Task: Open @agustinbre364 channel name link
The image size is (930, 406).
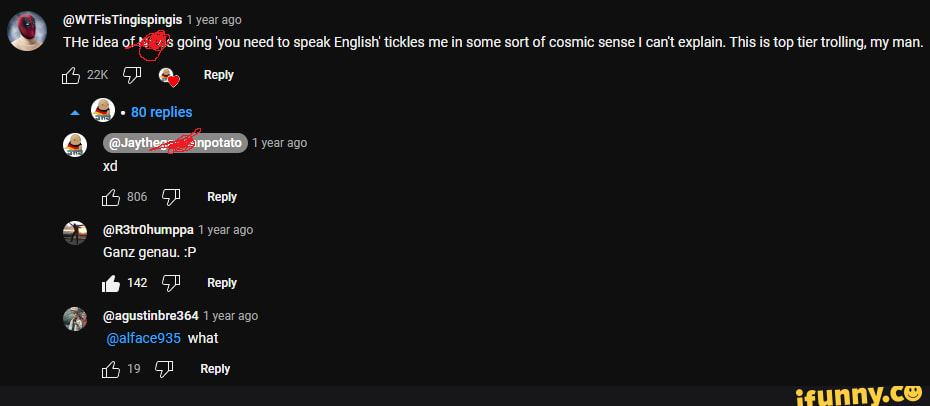Action: click(x=150, y=315)
